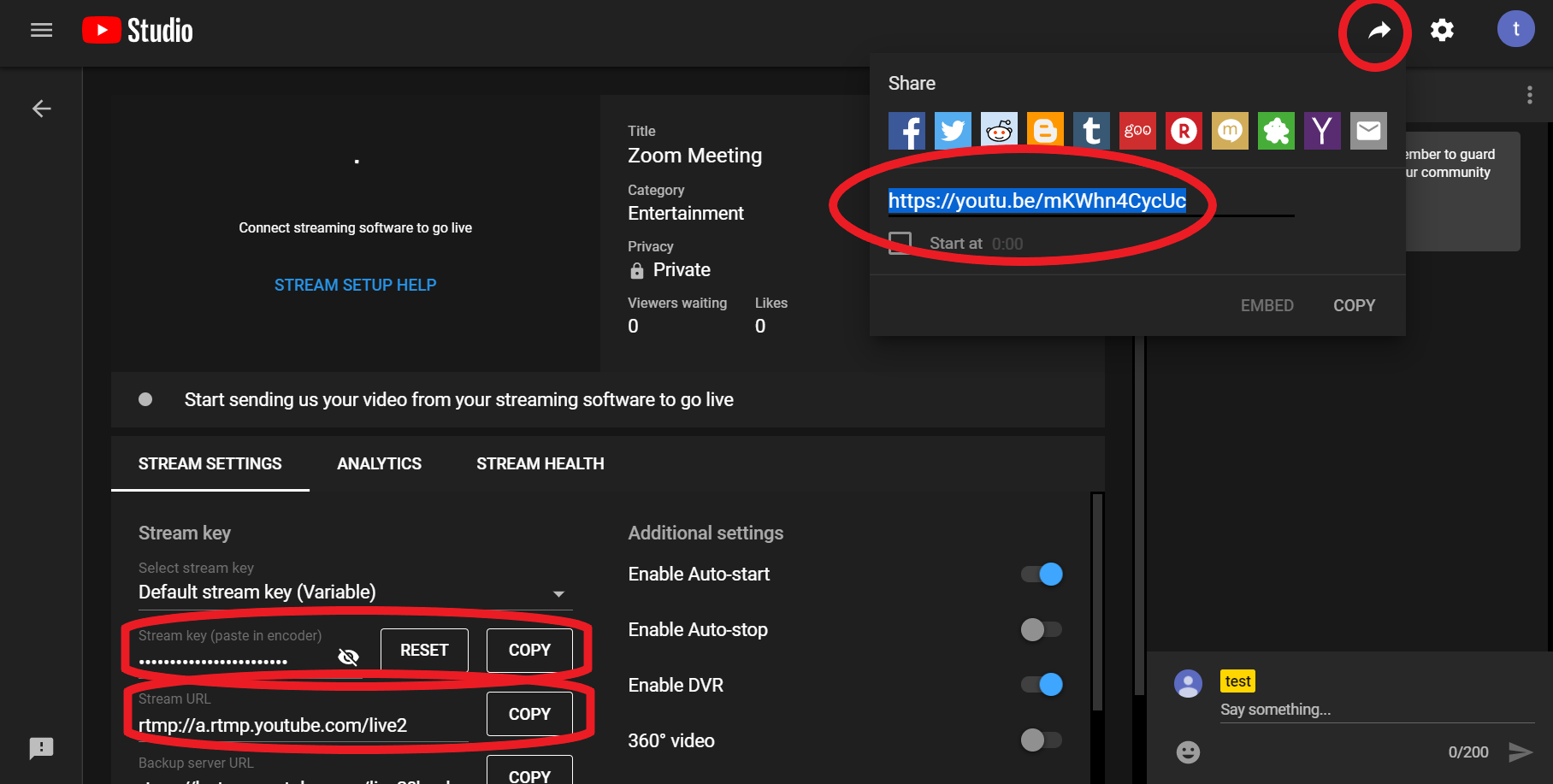
Task: Click the Entertainment category text
Action: (x=686, y=213)
